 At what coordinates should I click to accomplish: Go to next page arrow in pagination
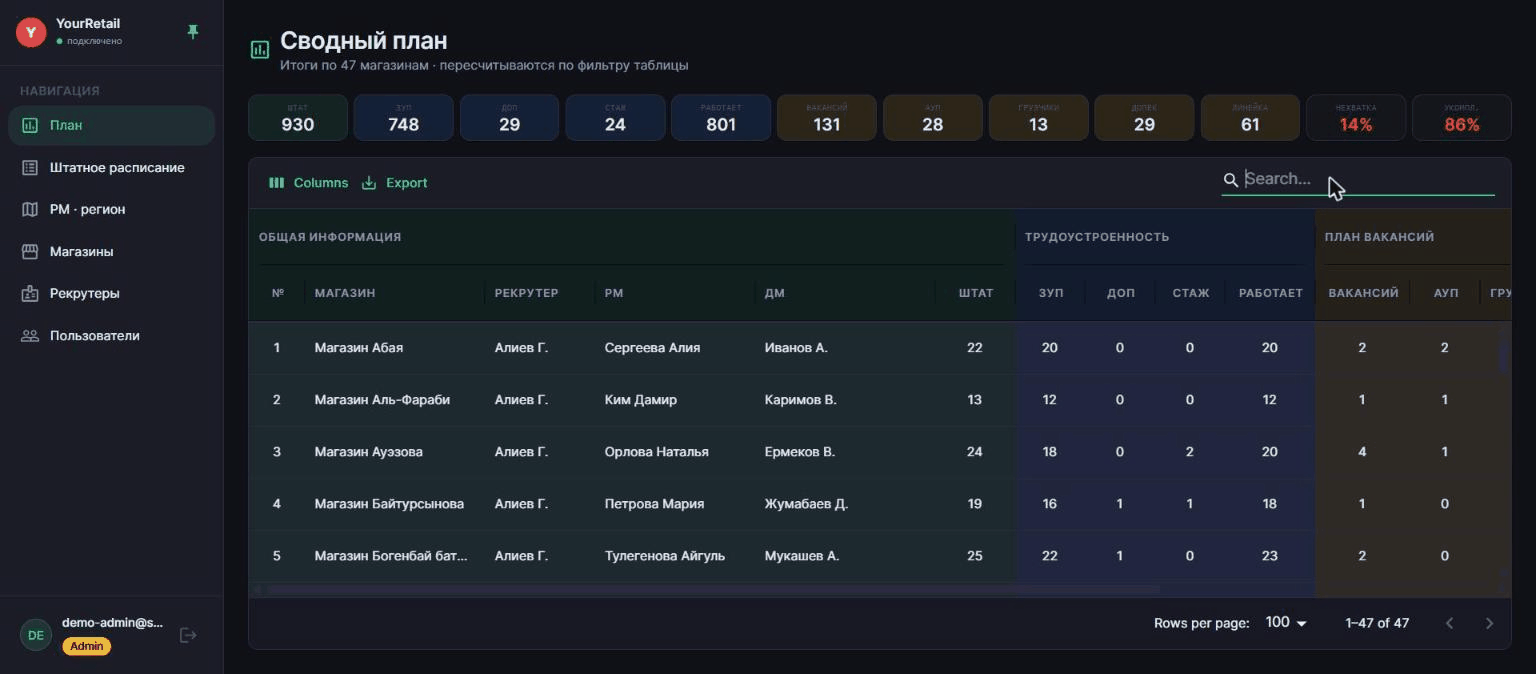coord(1489,623)
